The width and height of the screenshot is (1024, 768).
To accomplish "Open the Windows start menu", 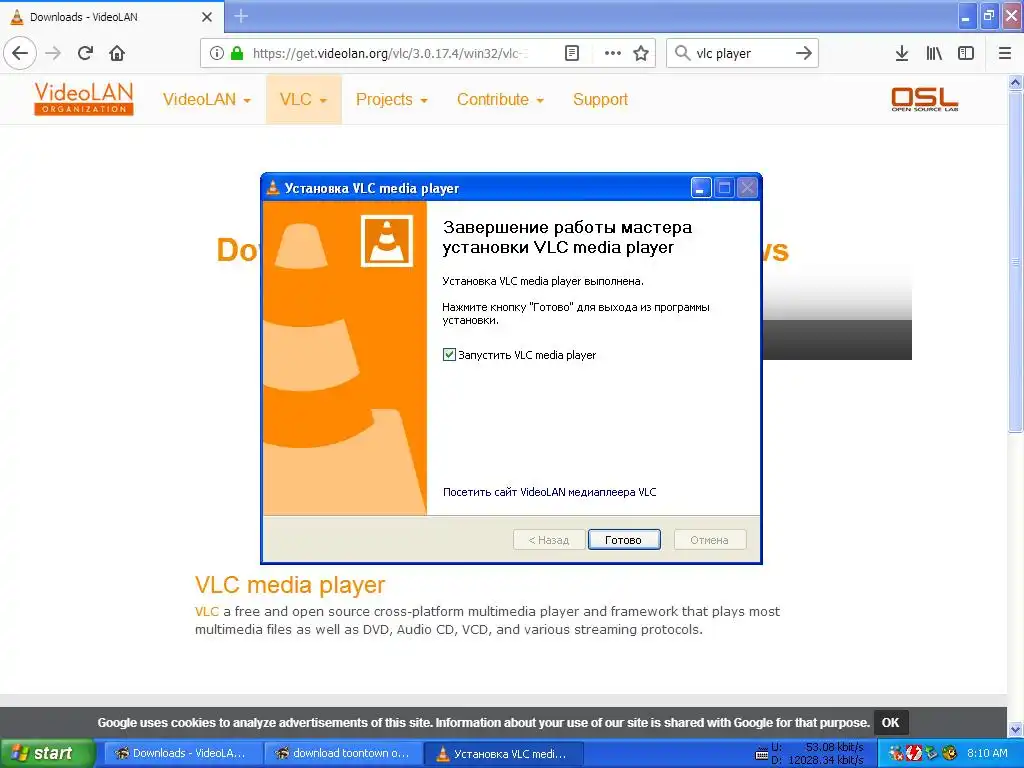I will tap(47, 753).
